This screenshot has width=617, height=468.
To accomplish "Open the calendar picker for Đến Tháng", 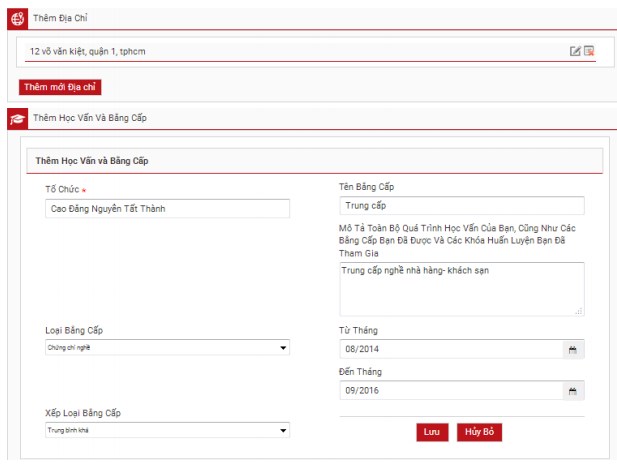I will [573, 391].
